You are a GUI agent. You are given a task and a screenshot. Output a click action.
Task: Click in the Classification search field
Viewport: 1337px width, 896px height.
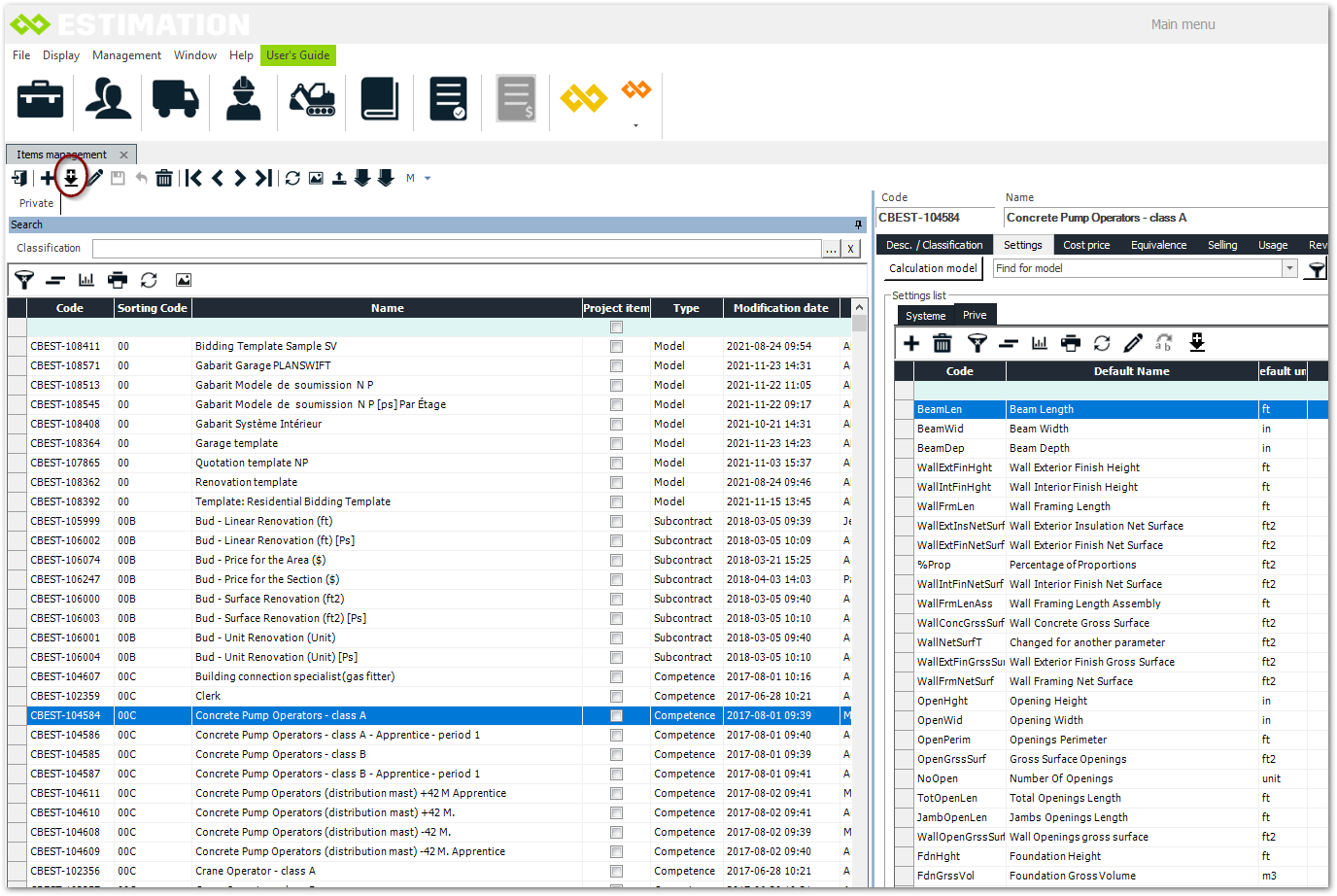coord(457,249)
